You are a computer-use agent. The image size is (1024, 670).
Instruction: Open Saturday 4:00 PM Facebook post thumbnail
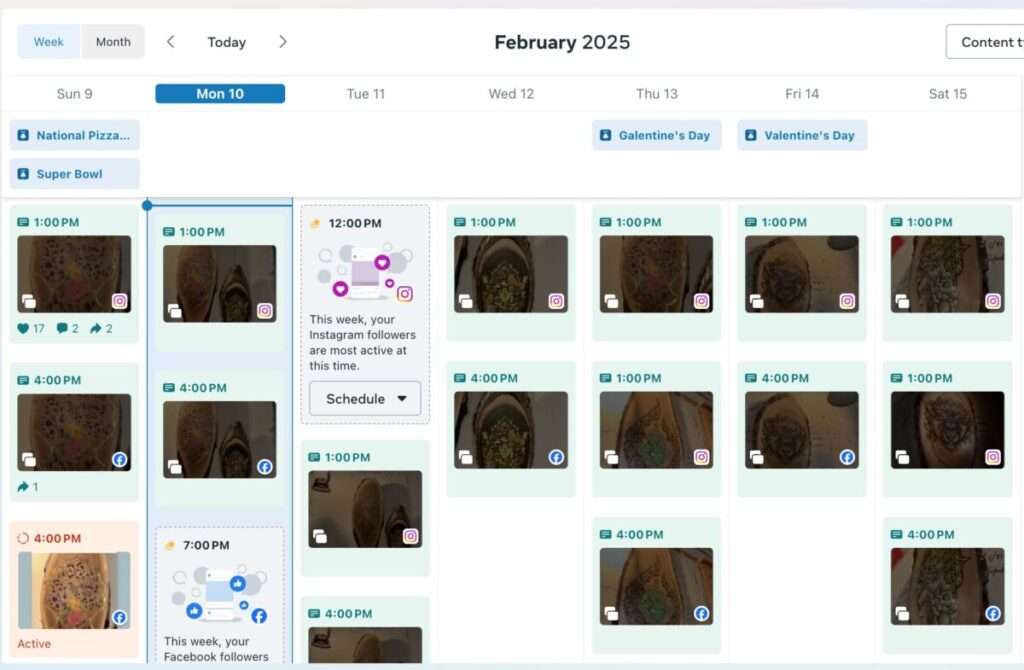tap(947, 586)
